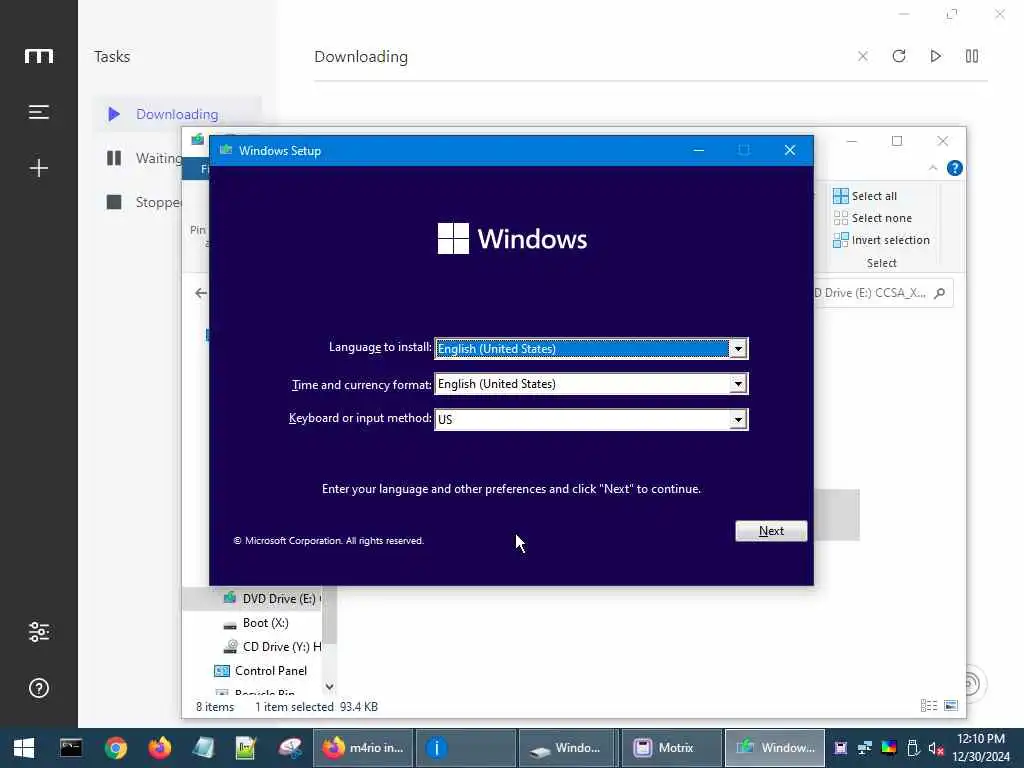The image size is (1024, 768).
Task: Open the network tray icon
Action: pyautogui.click(x=865, y=748)
